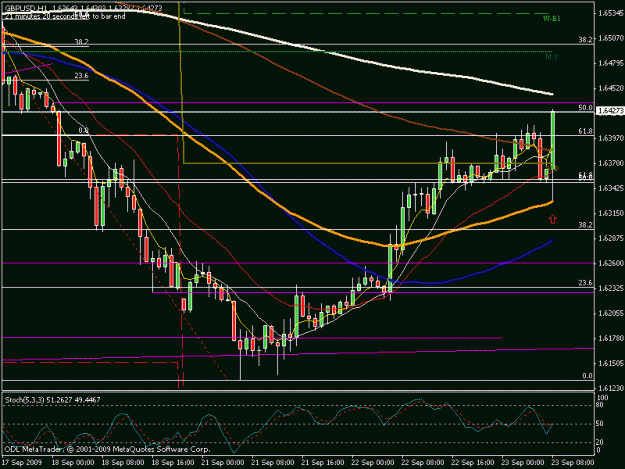The image size is (625, 469).
Task: Click the W-R1 pivot level label
Action: point(552,18)
